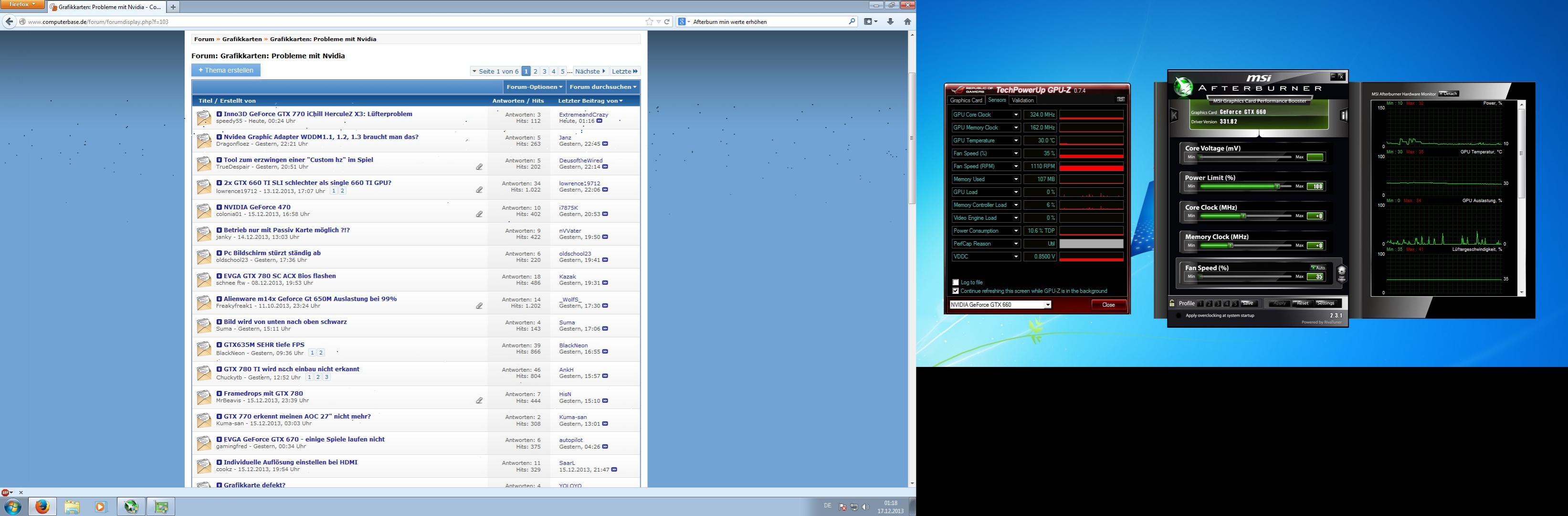1568x516 pixels.
Task: Click the Power Limit slider handle
Action: tap(1277, 186)
